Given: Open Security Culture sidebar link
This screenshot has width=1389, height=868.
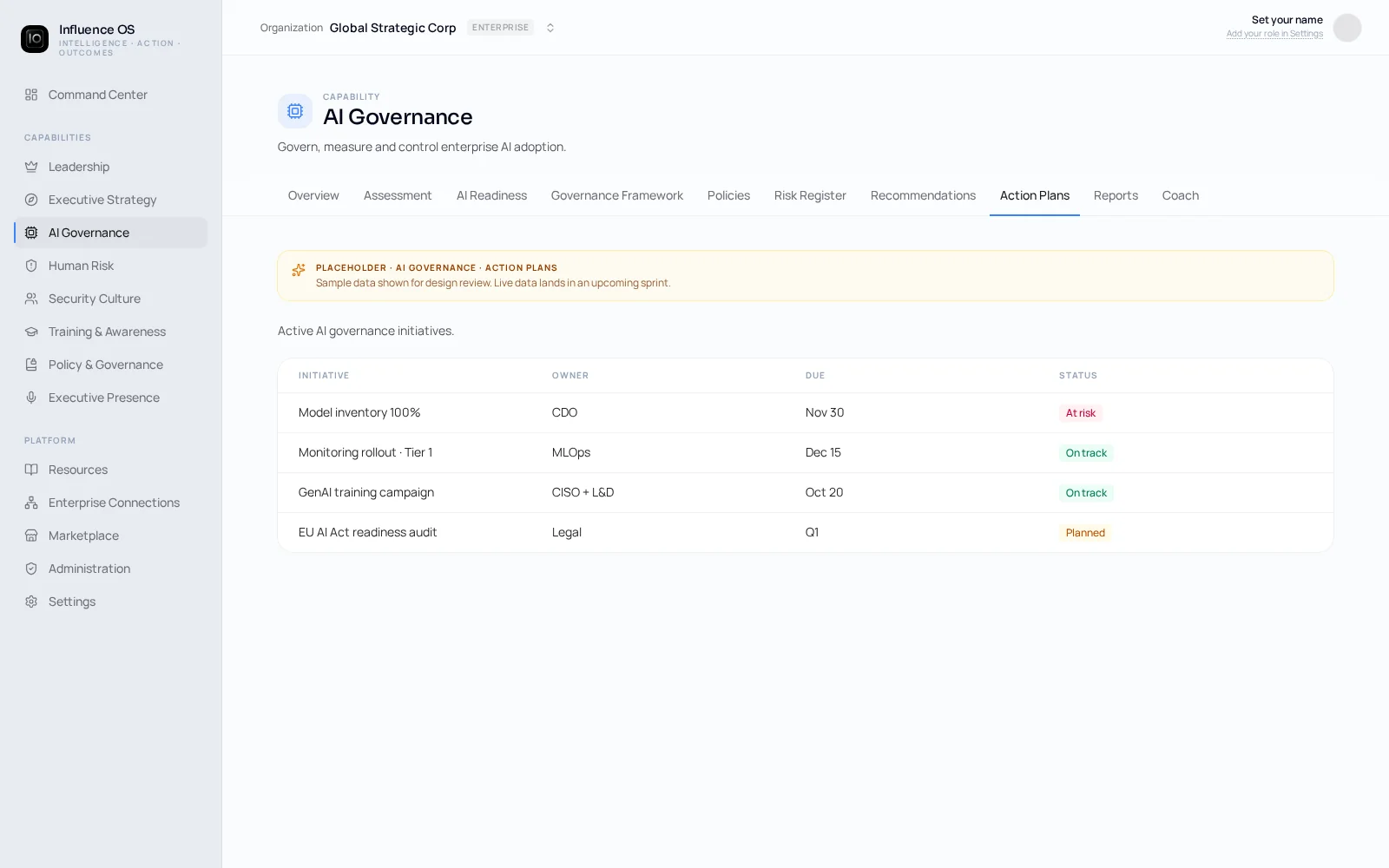Looking at the screenshot, I should click(111, 299).
